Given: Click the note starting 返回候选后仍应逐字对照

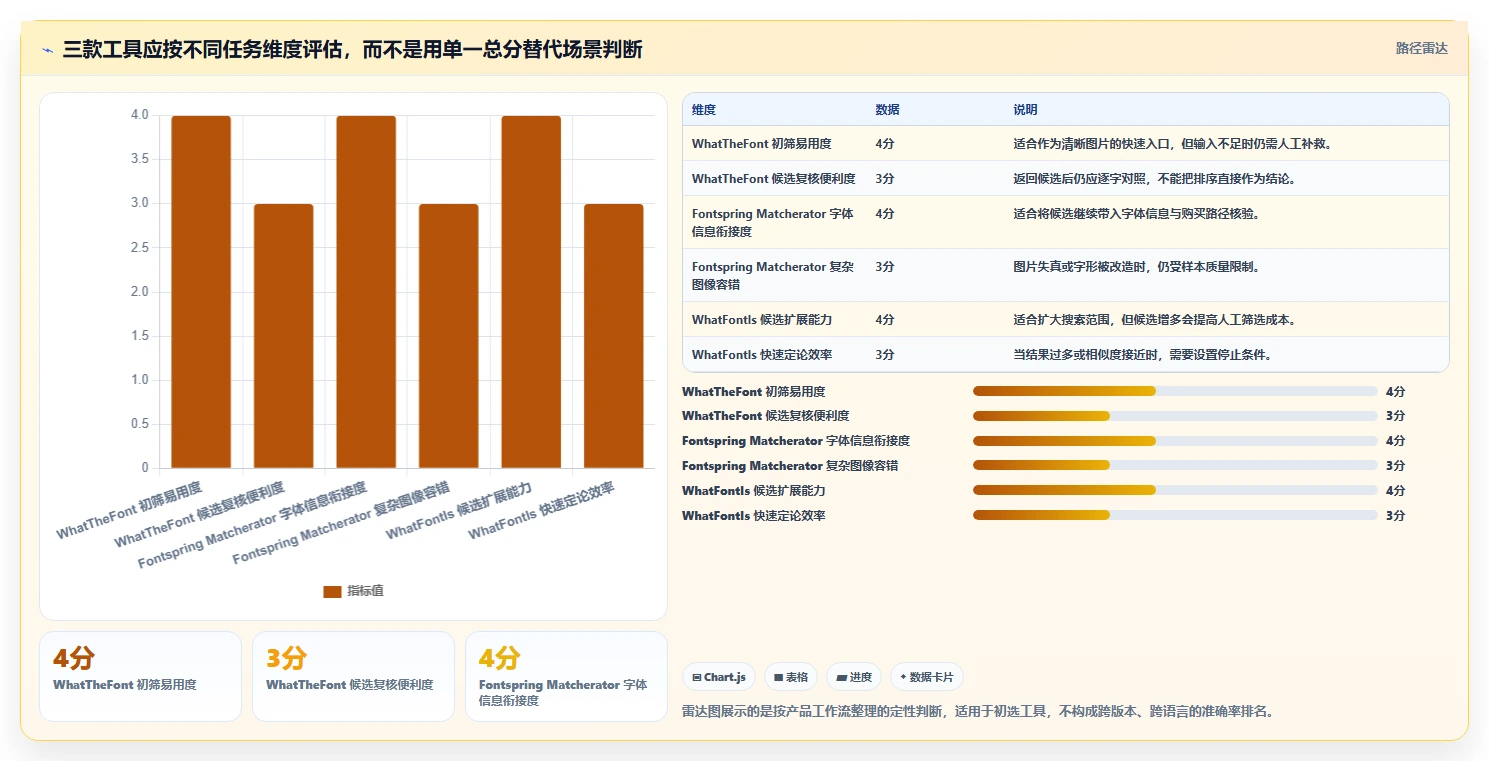Looking at the screenshot, I should [x=1155, y=179].
